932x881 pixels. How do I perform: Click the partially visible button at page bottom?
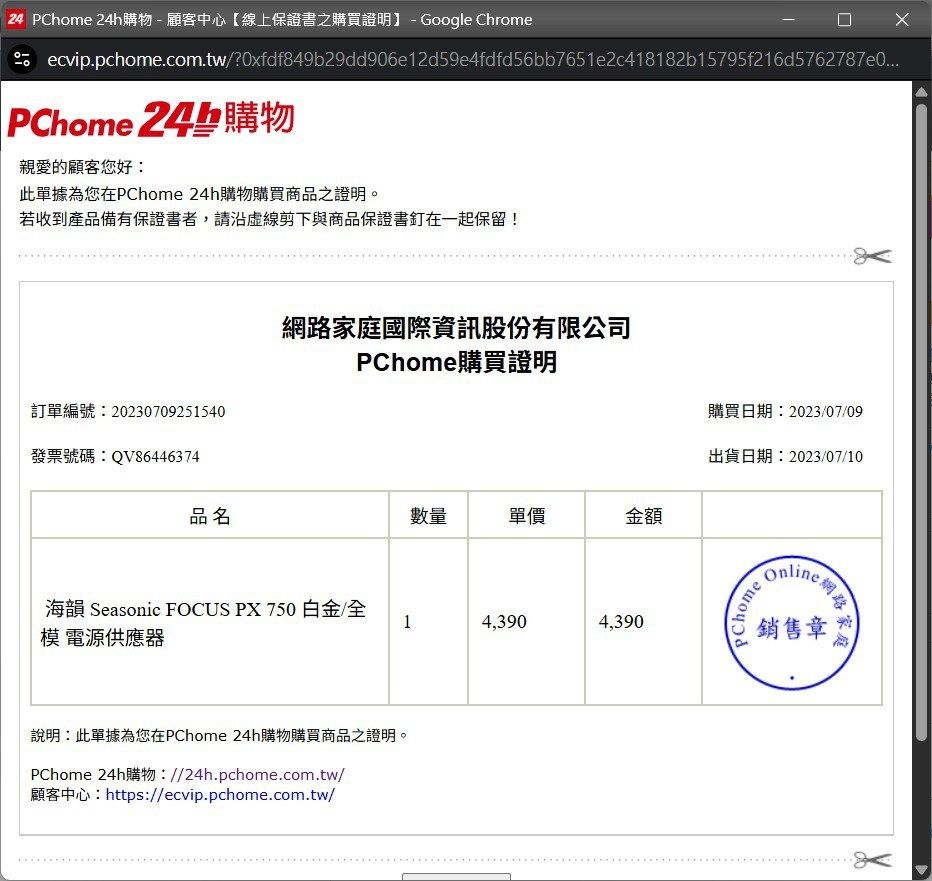pyautogui.click(x=456, y=876)
